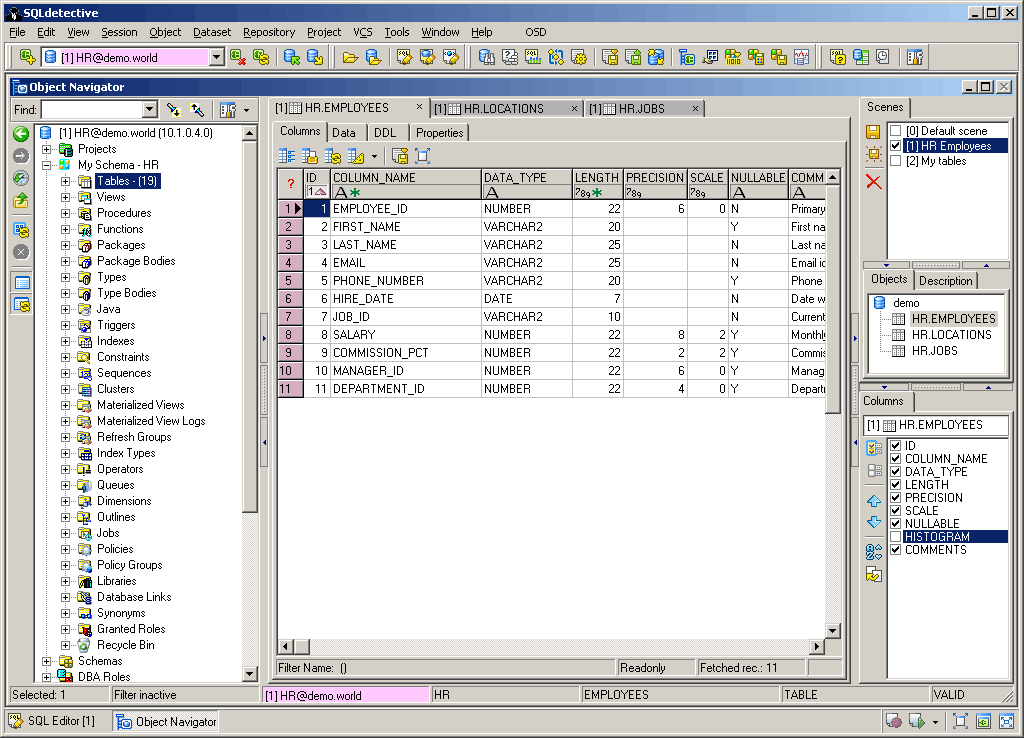
Task: Click the maximize grid view icon
Action: (x=421, y=155)
